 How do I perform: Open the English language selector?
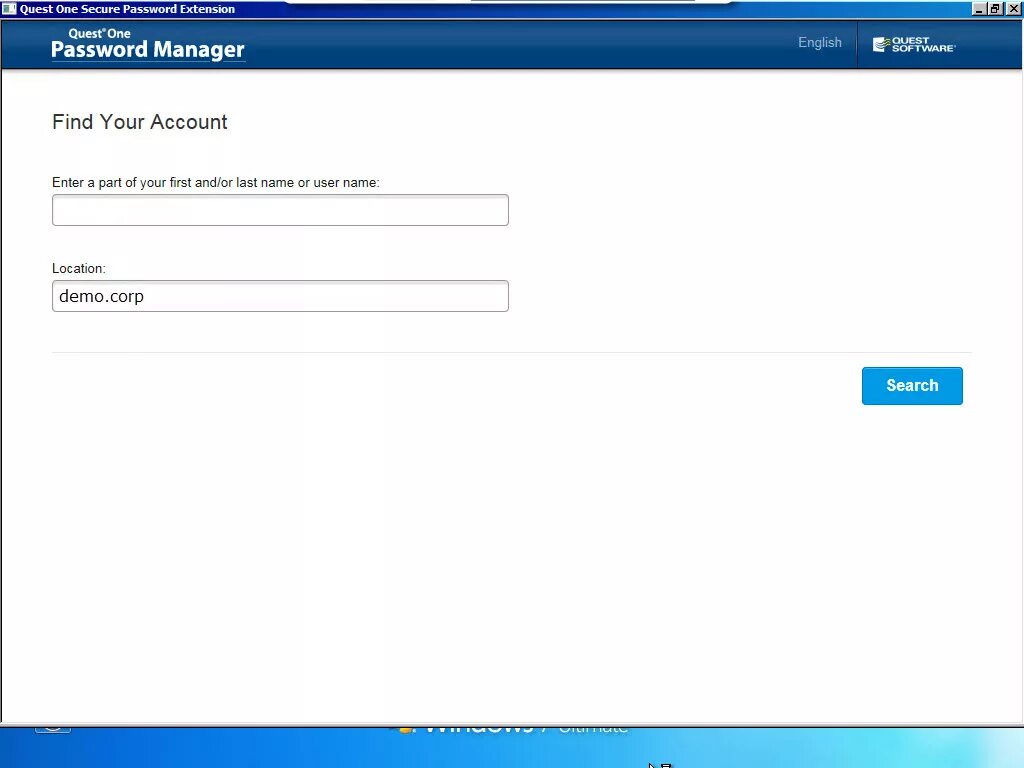pos(820,42)
